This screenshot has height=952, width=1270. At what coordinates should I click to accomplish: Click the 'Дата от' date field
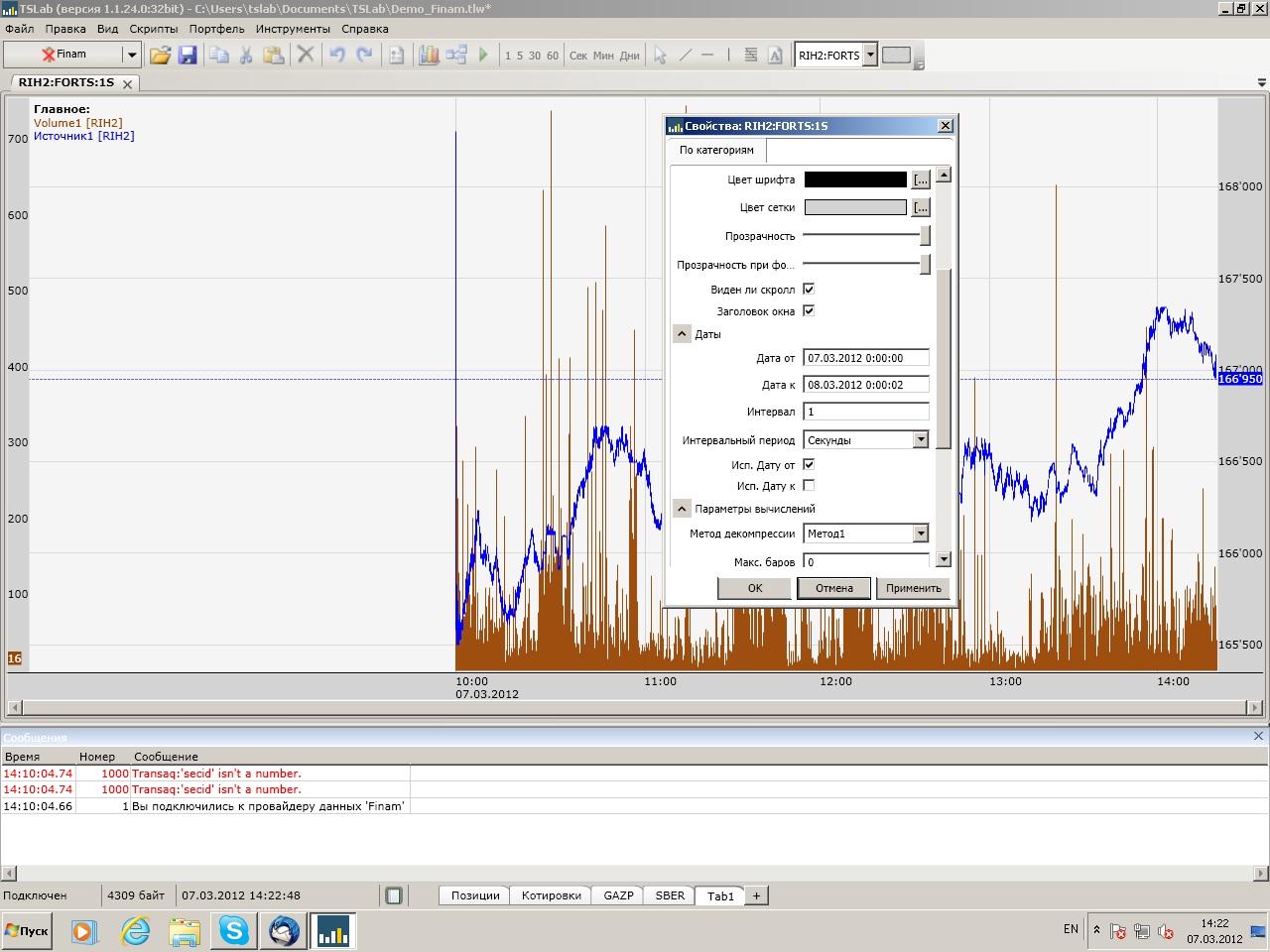865,358
